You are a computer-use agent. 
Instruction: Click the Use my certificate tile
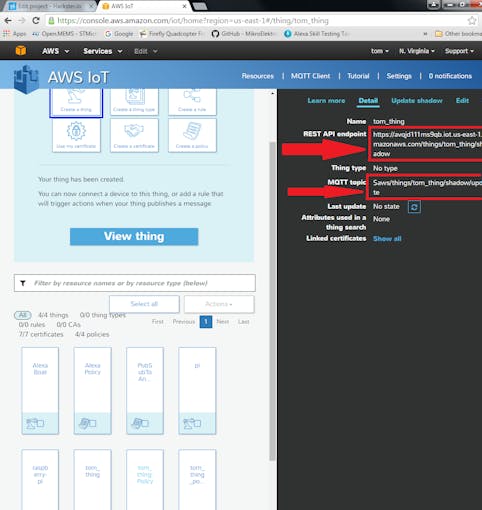coord(76,135)
